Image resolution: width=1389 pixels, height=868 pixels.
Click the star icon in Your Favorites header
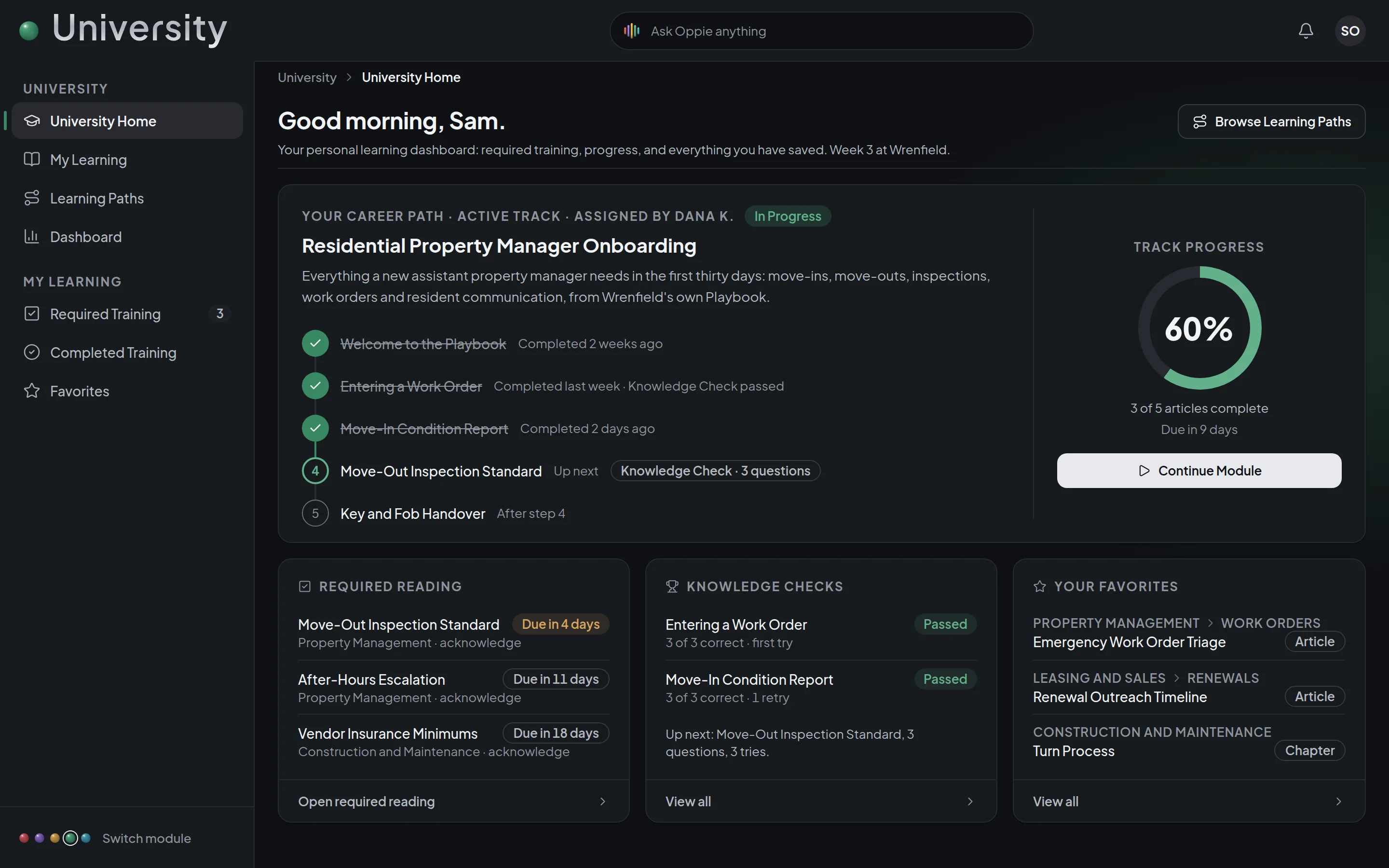click(1039, 586)
